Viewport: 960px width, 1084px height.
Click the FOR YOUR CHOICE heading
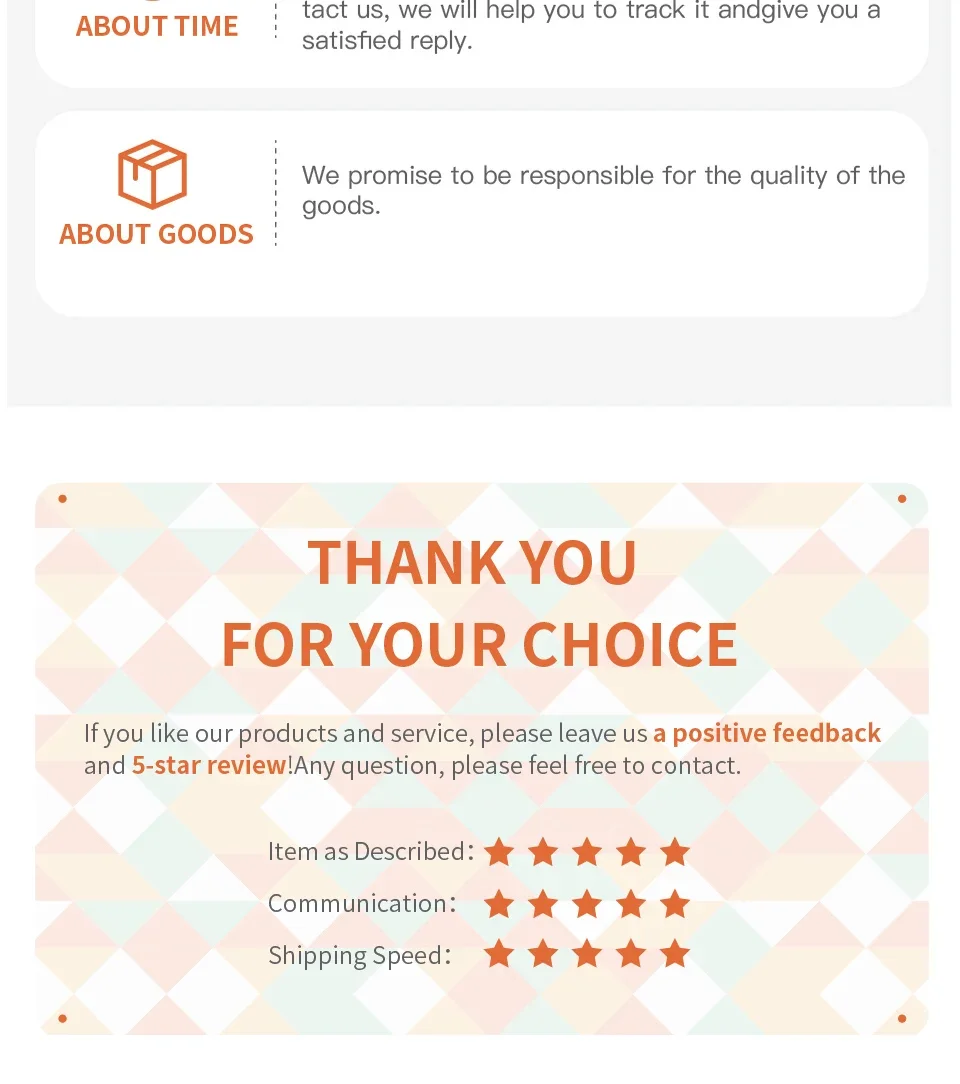(480, 645)
